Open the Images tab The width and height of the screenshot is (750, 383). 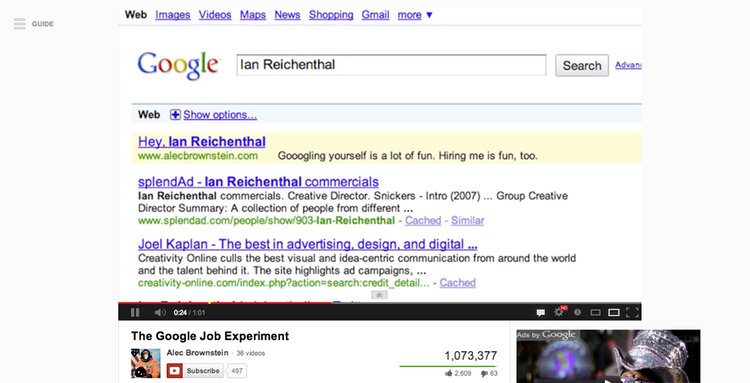pyautogui.click(x=173, y=15)
